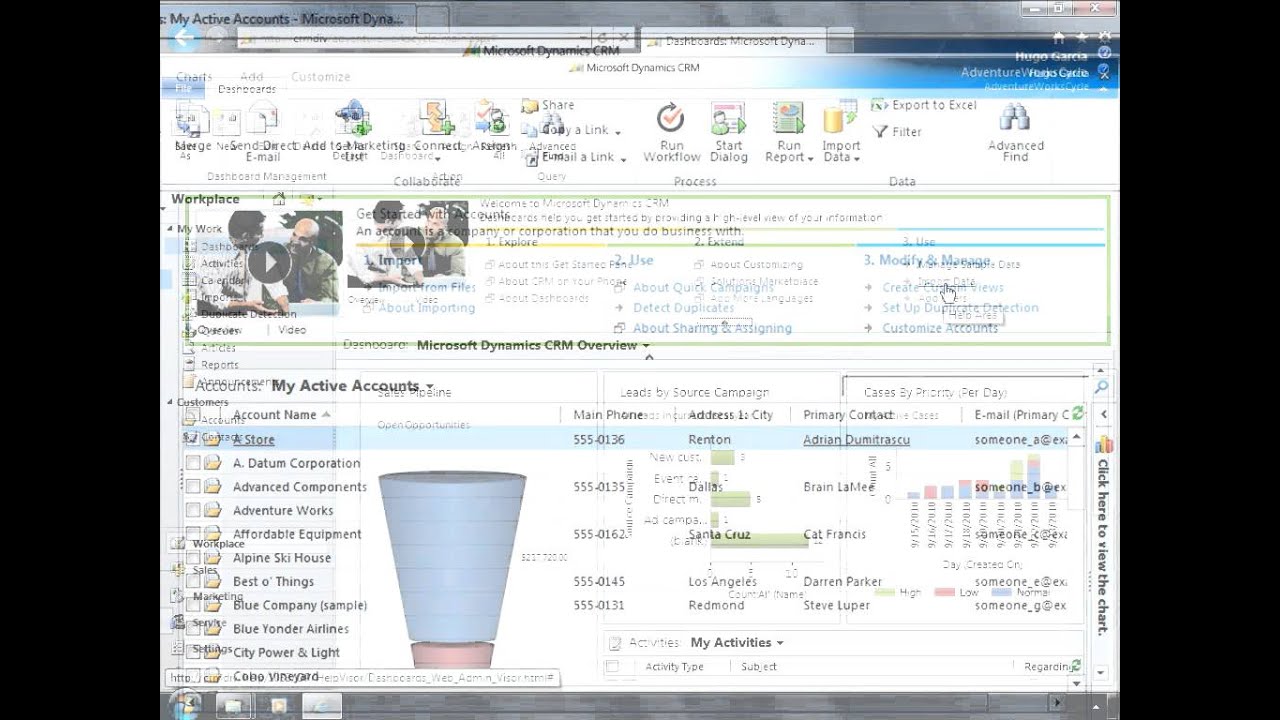Expand the E-mail a Link dropdown arrow

pyautogui.click(x=622, y=158)
